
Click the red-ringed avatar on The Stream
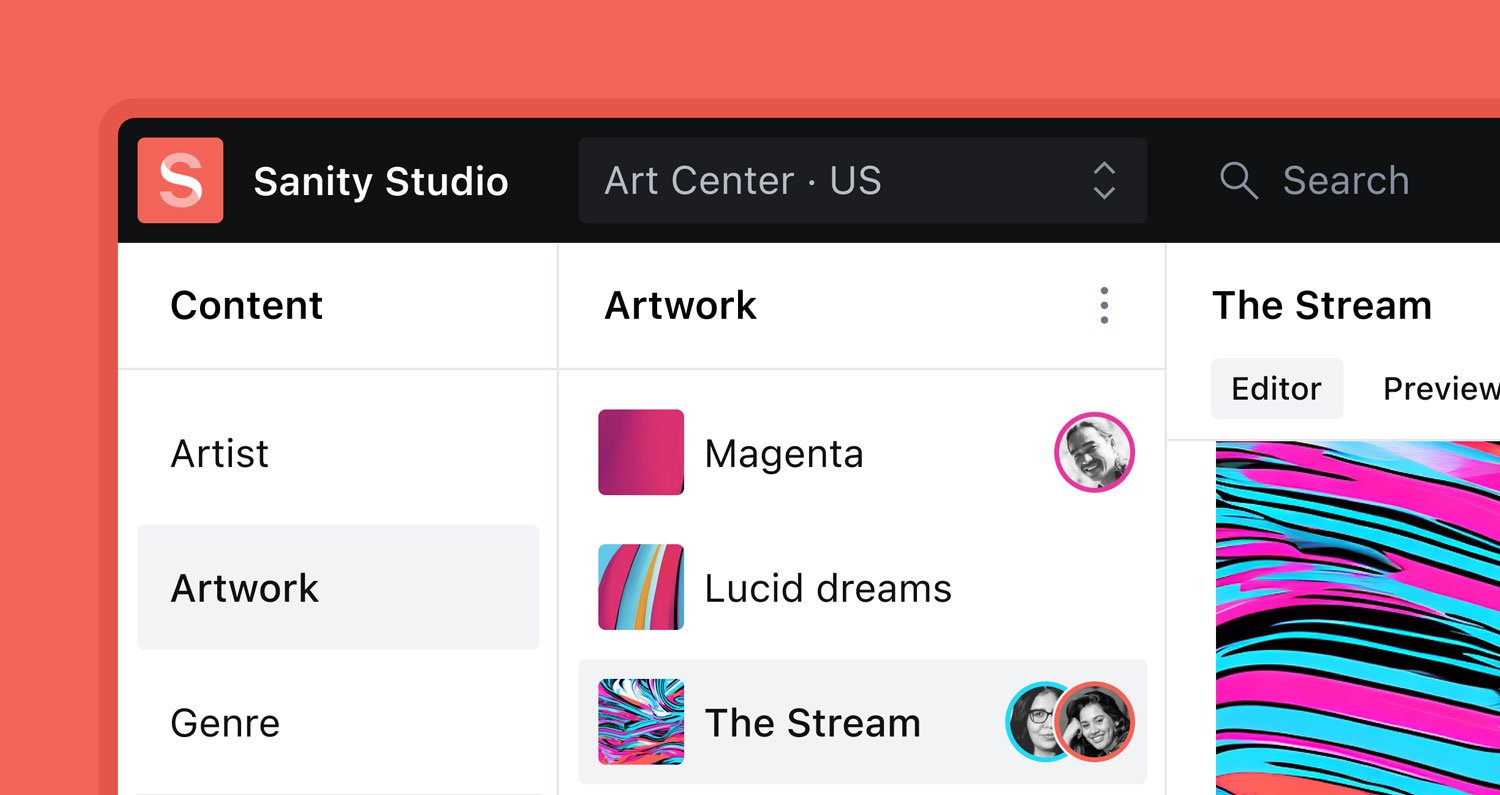[x=1094, y=722]
